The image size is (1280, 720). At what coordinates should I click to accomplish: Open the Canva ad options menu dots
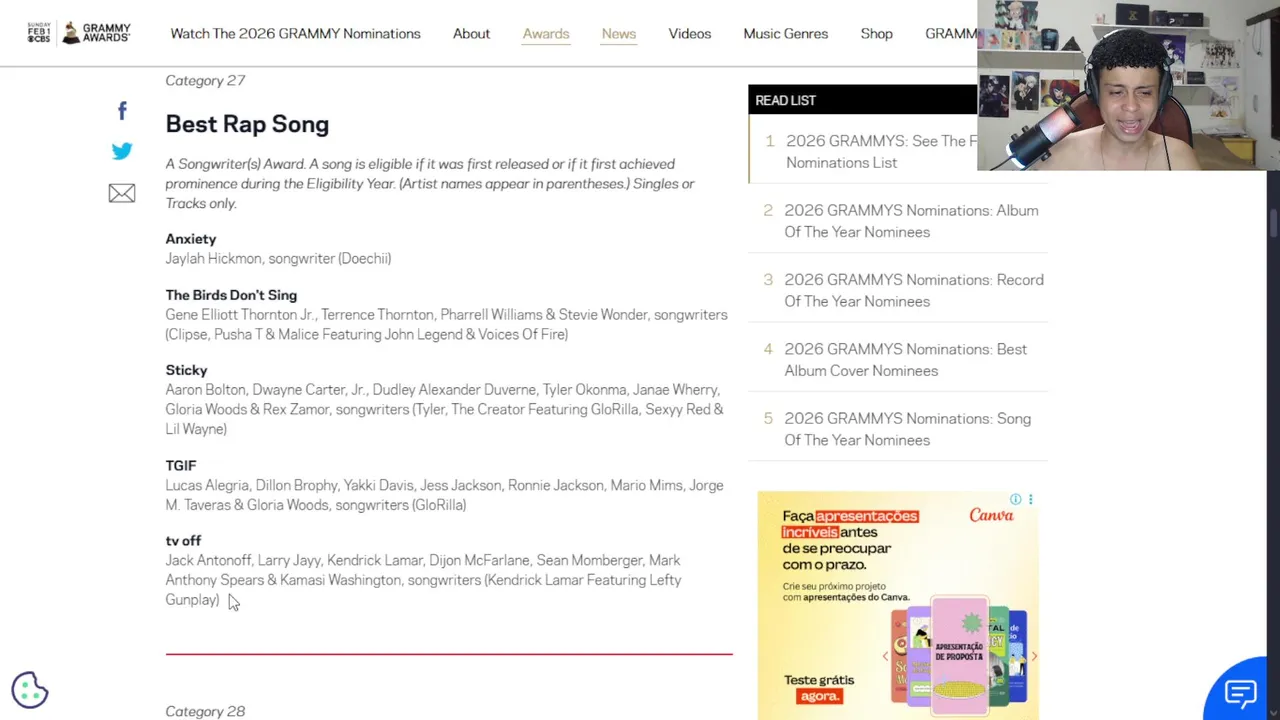pyautogui.click(x=1031, y=499)
